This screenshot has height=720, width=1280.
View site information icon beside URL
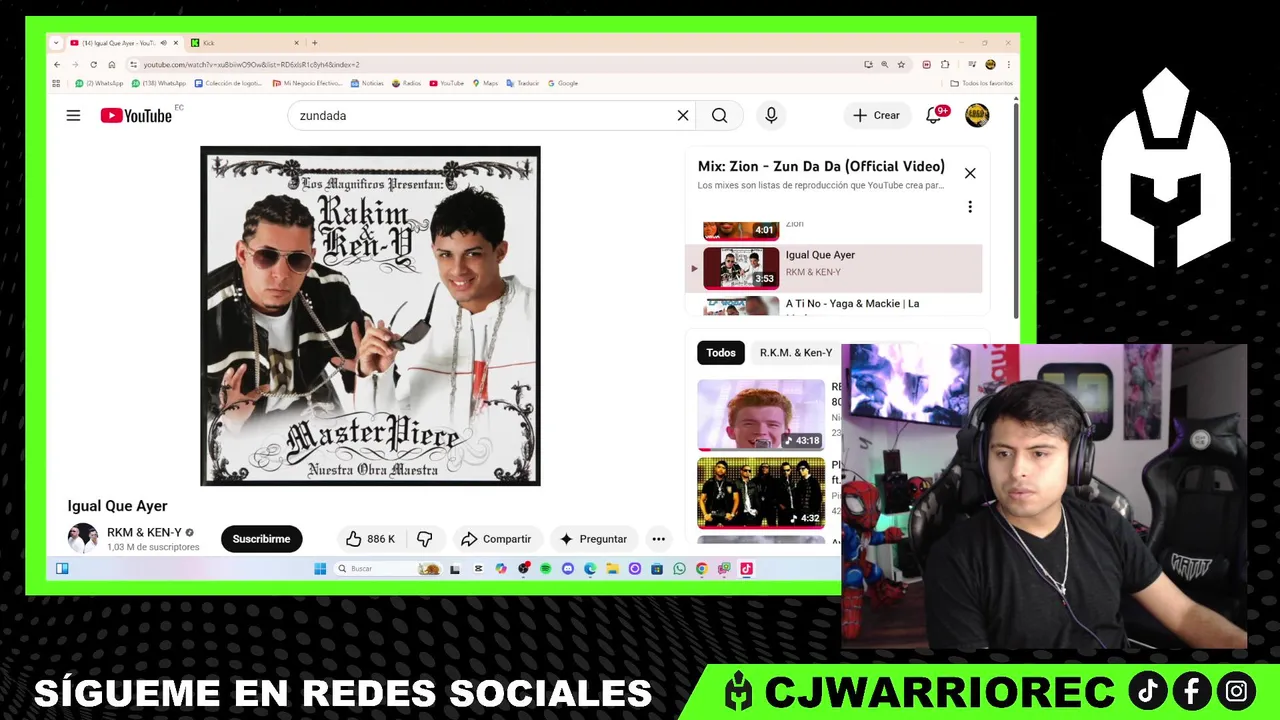(x=134, y=65)
